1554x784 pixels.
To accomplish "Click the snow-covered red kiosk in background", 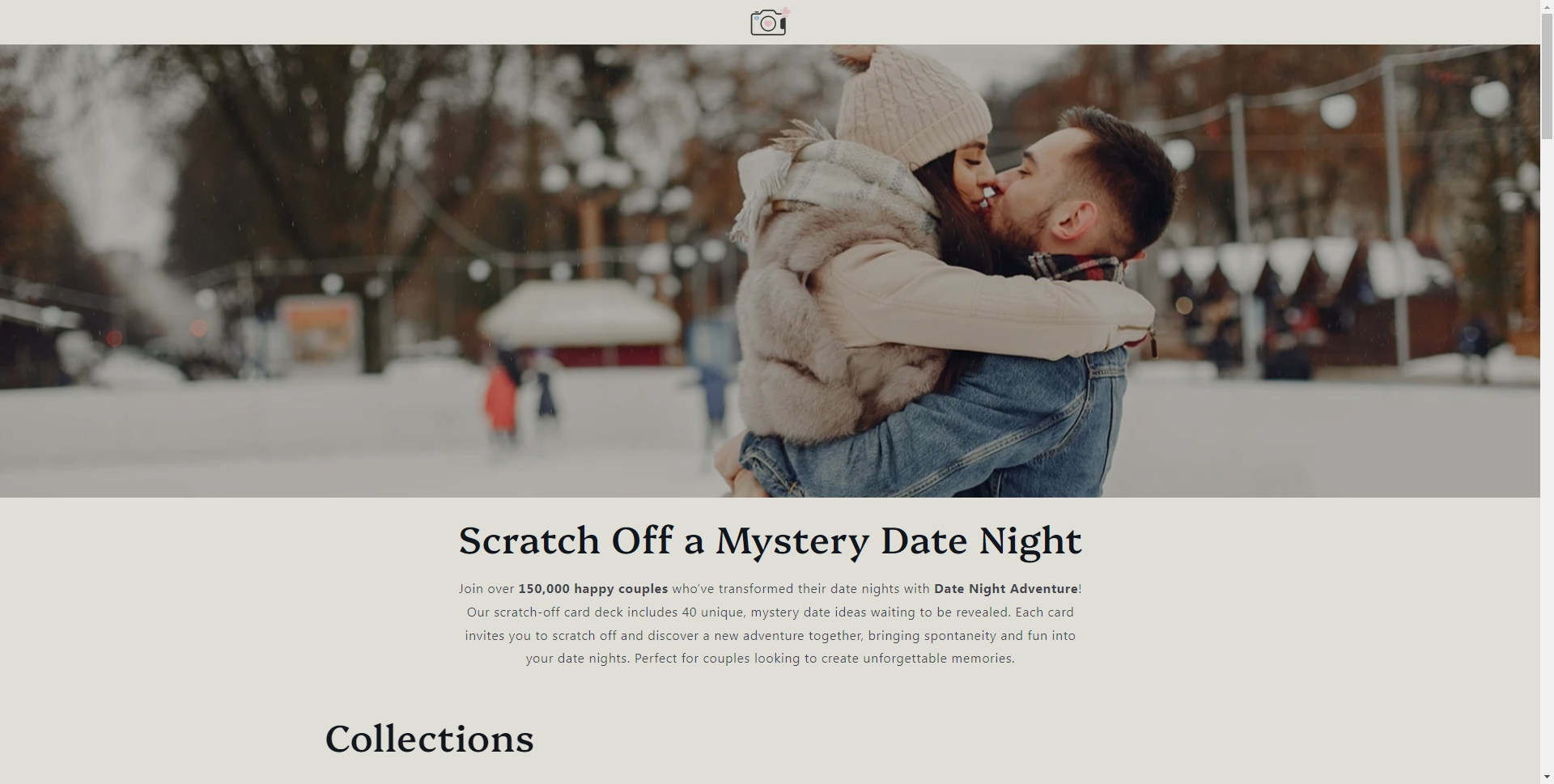I will tap(581, 324).
